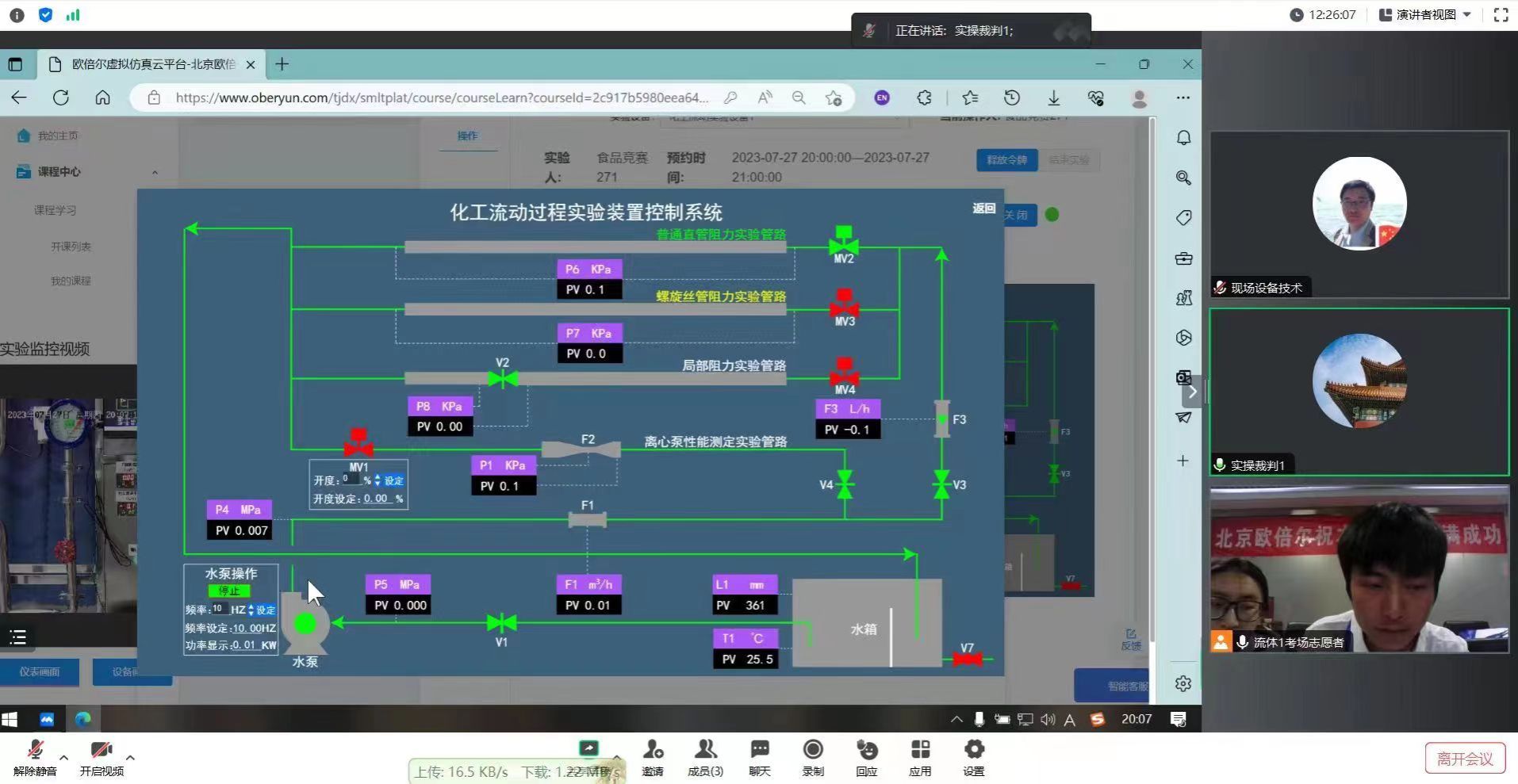Select 课程中心 in the left sidebar
Image resolution: width=1518 pixels, height=784 pixels.
pyautogui.click(x=59, y=172)
